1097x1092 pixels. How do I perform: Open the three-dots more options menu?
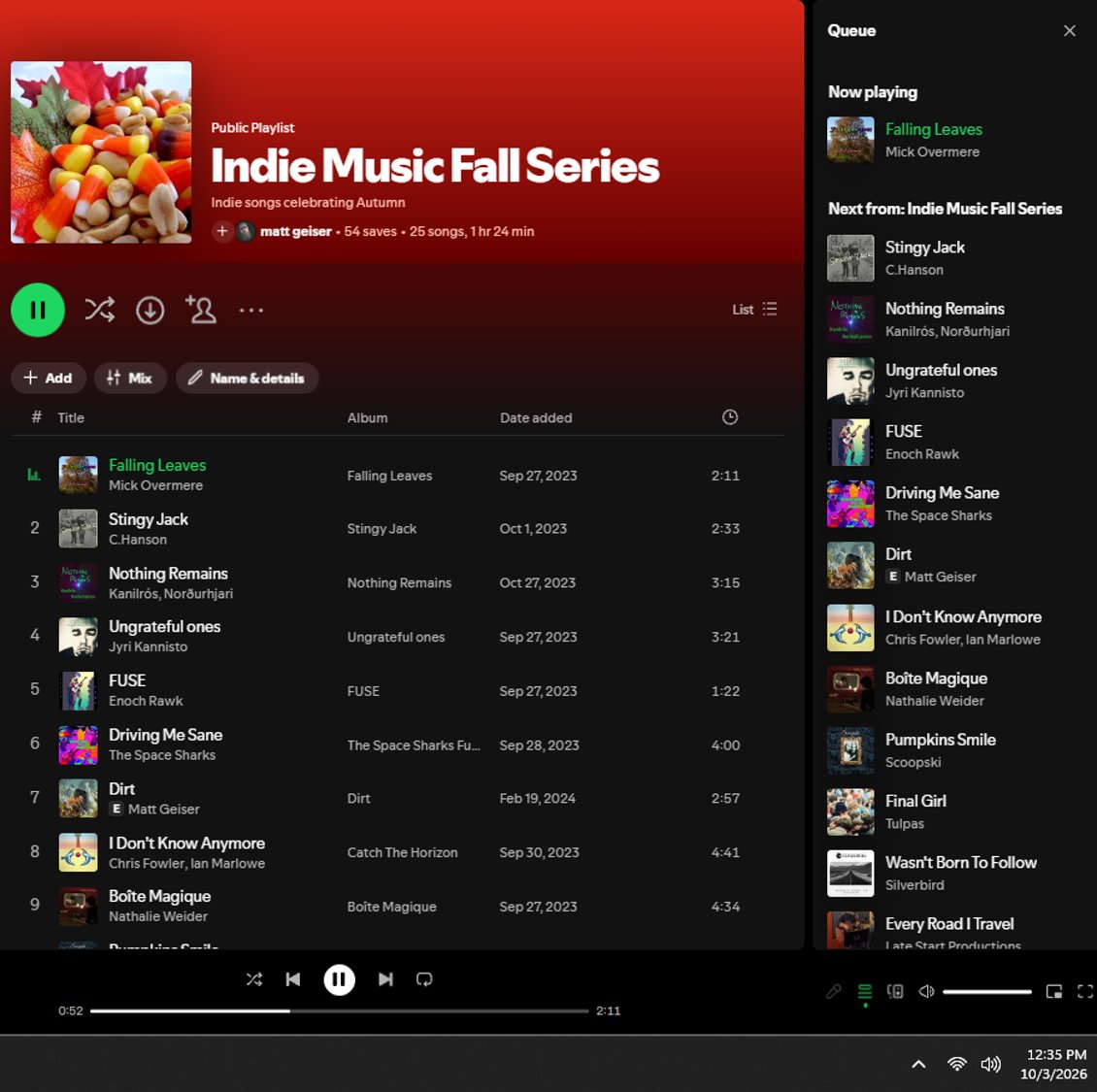[251, 310]
